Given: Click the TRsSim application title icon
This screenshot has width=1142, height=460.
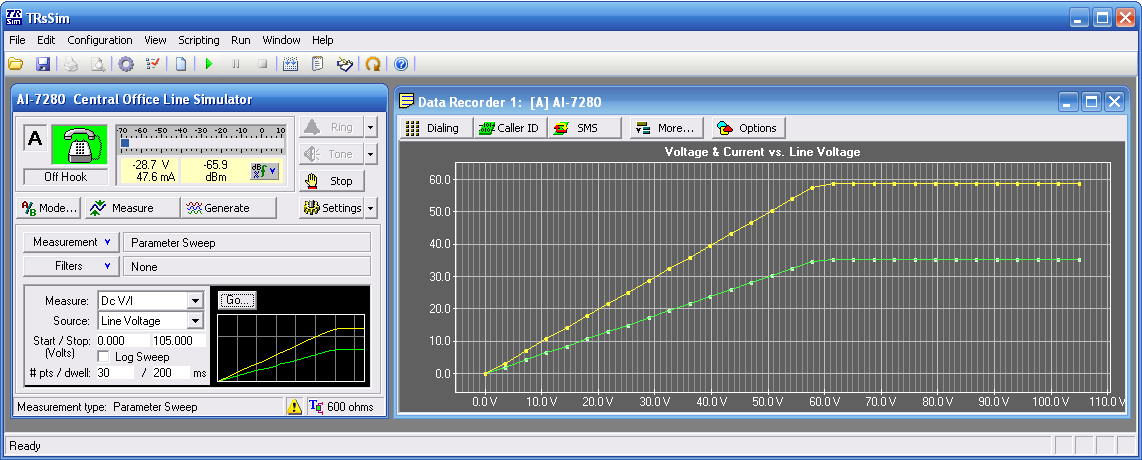Looking at the screenshot, I should [14, 17].
